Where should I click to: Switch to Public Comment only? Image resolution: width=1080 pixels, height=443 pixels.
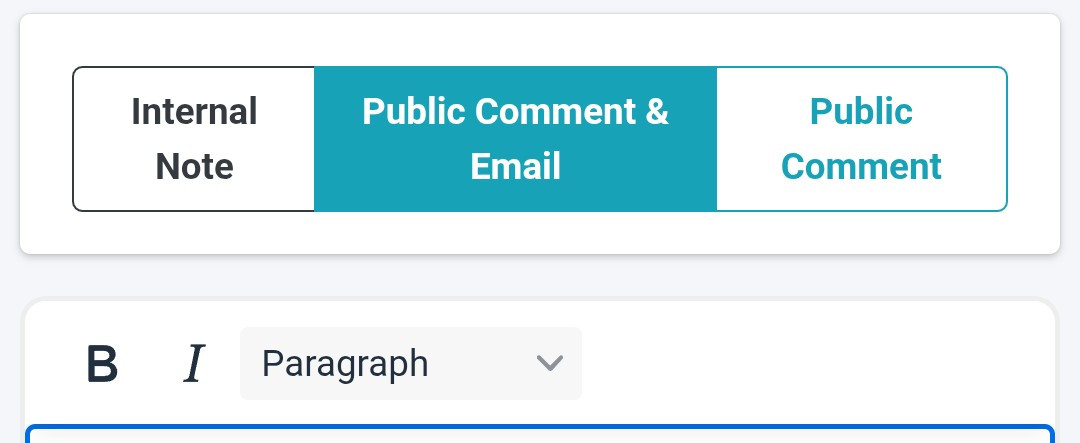861,139
